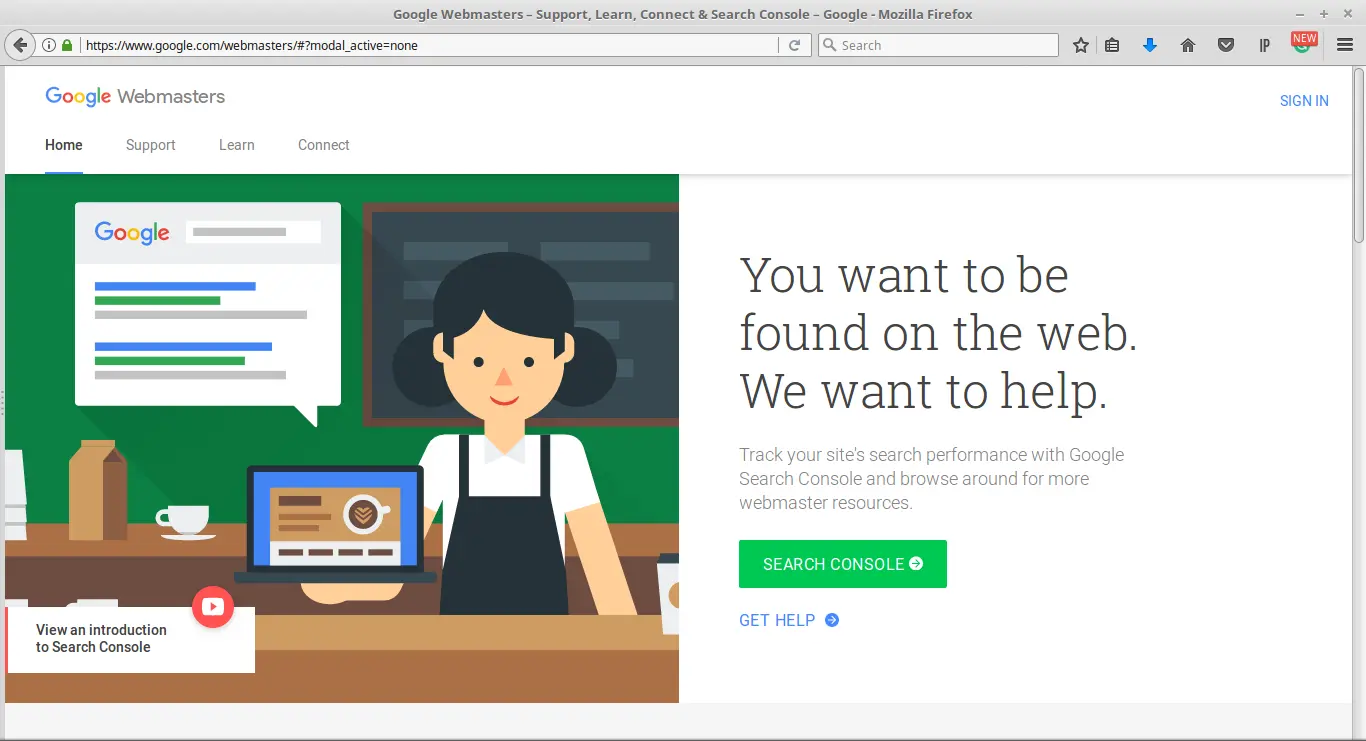This screenshot has width=1366, height=741.
Task: Open the Firefox hamburger menu
Action: tap(1345, 45)
